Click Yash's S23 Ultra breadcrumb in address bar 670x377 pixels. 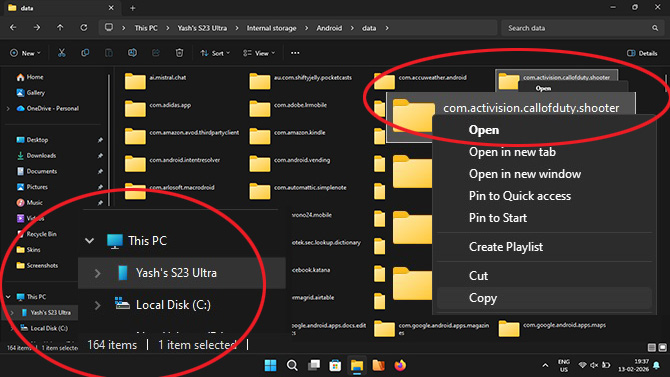click(x=202, y=28)
